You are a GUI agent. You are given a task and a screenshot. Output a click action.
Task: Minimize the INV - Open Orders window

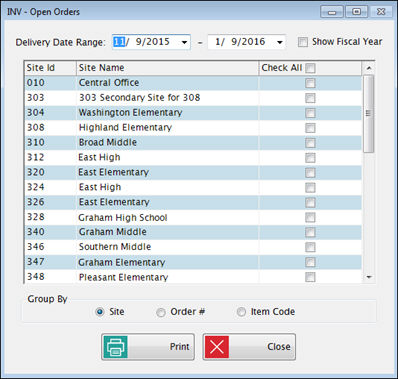(332, 12)
